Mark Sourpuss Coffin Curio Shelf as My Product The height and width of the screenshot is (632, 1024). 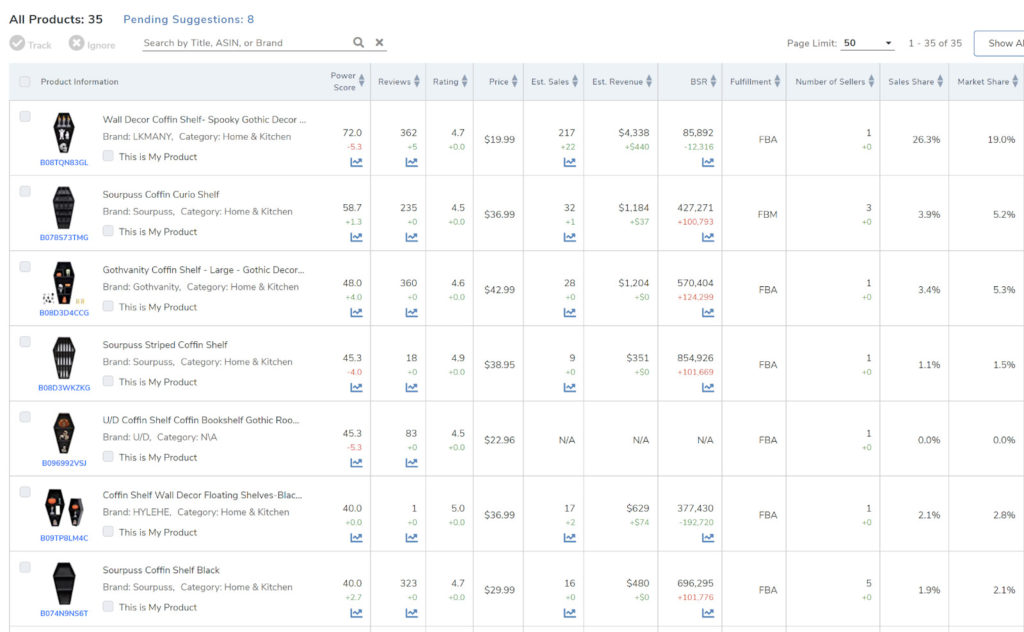pos(108,231)
